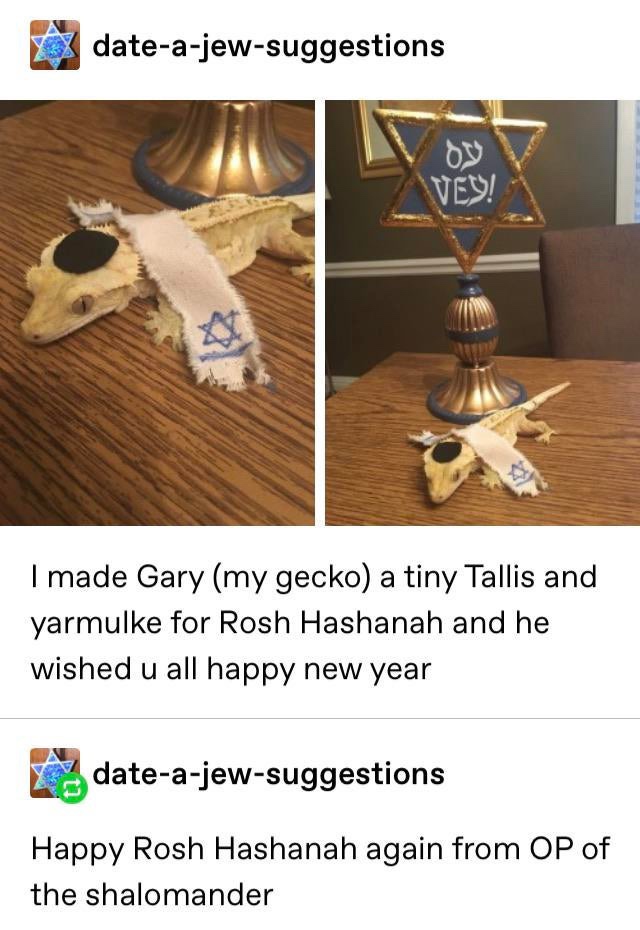This screenshot has width=640, height=930.
Task: Enlarge the right photo with the star stand
Action: pos(482,313)
